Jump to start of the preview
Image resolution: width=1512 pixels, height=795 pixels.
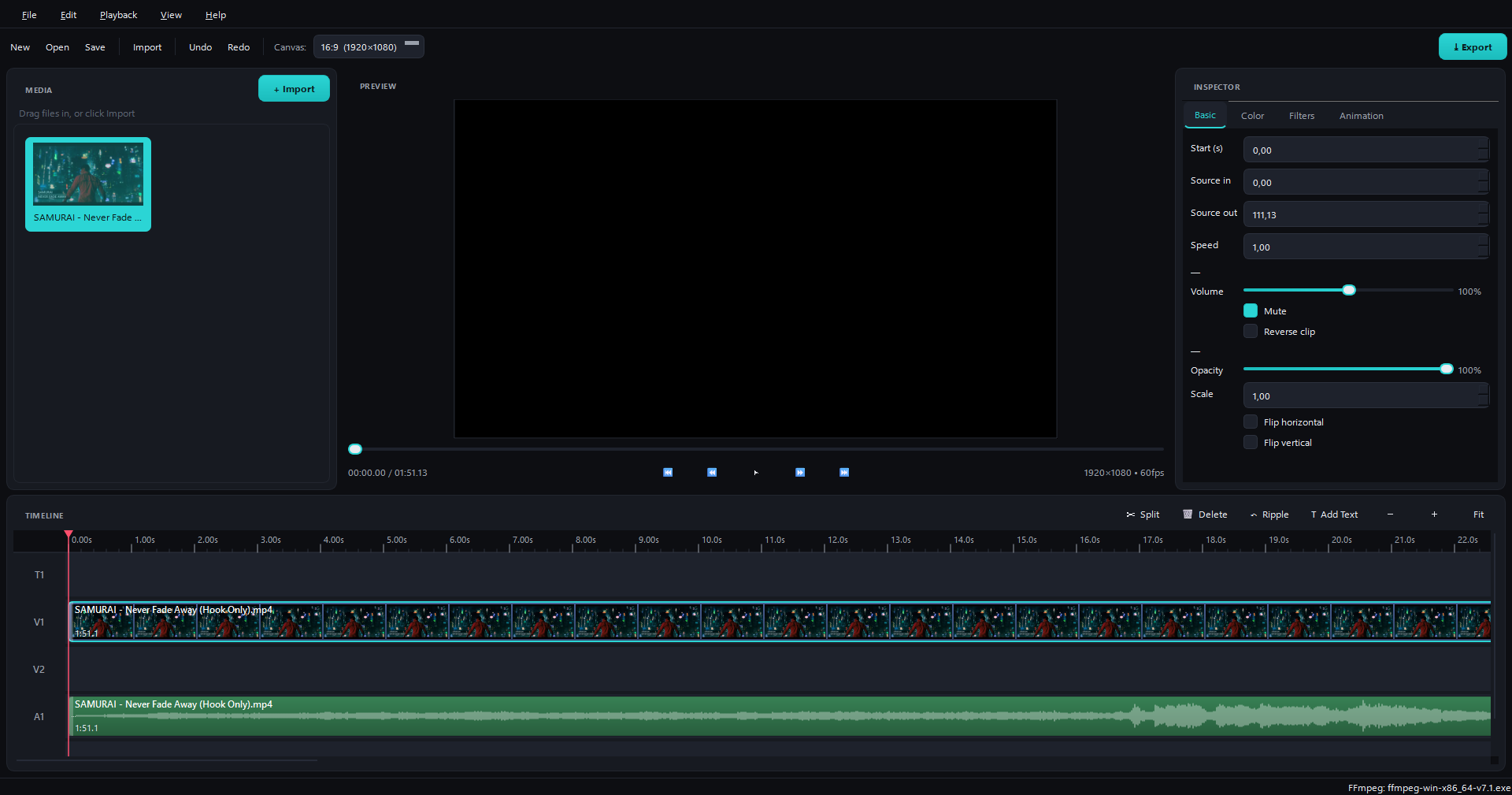click(x=668, y=473)
